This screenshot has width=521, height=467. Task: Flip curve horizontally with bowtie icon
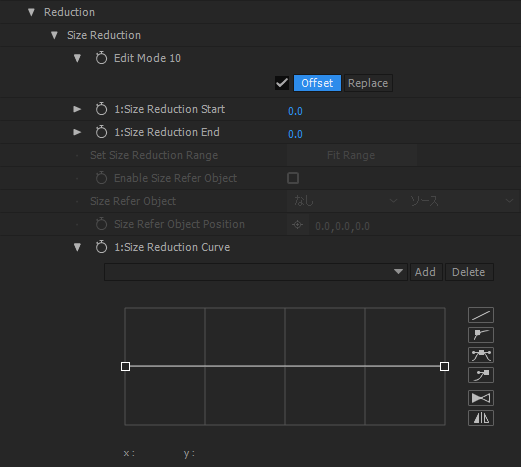pyautogui.click(x=481, y=398)
